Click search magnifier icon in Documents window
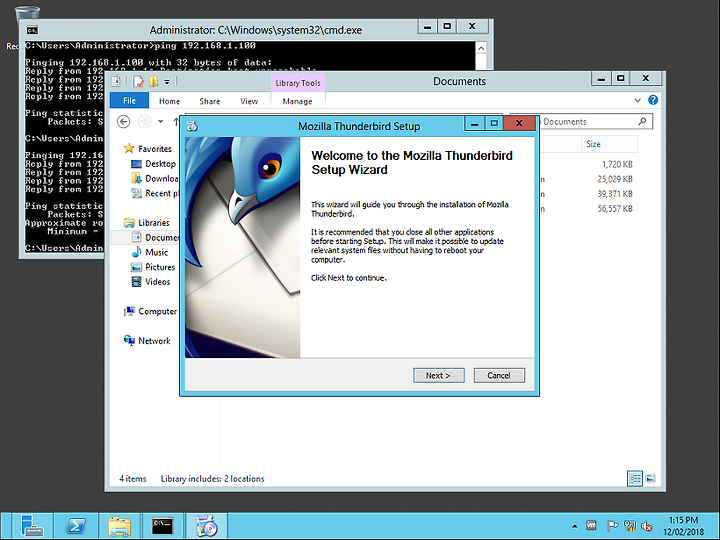 point(642,121)
